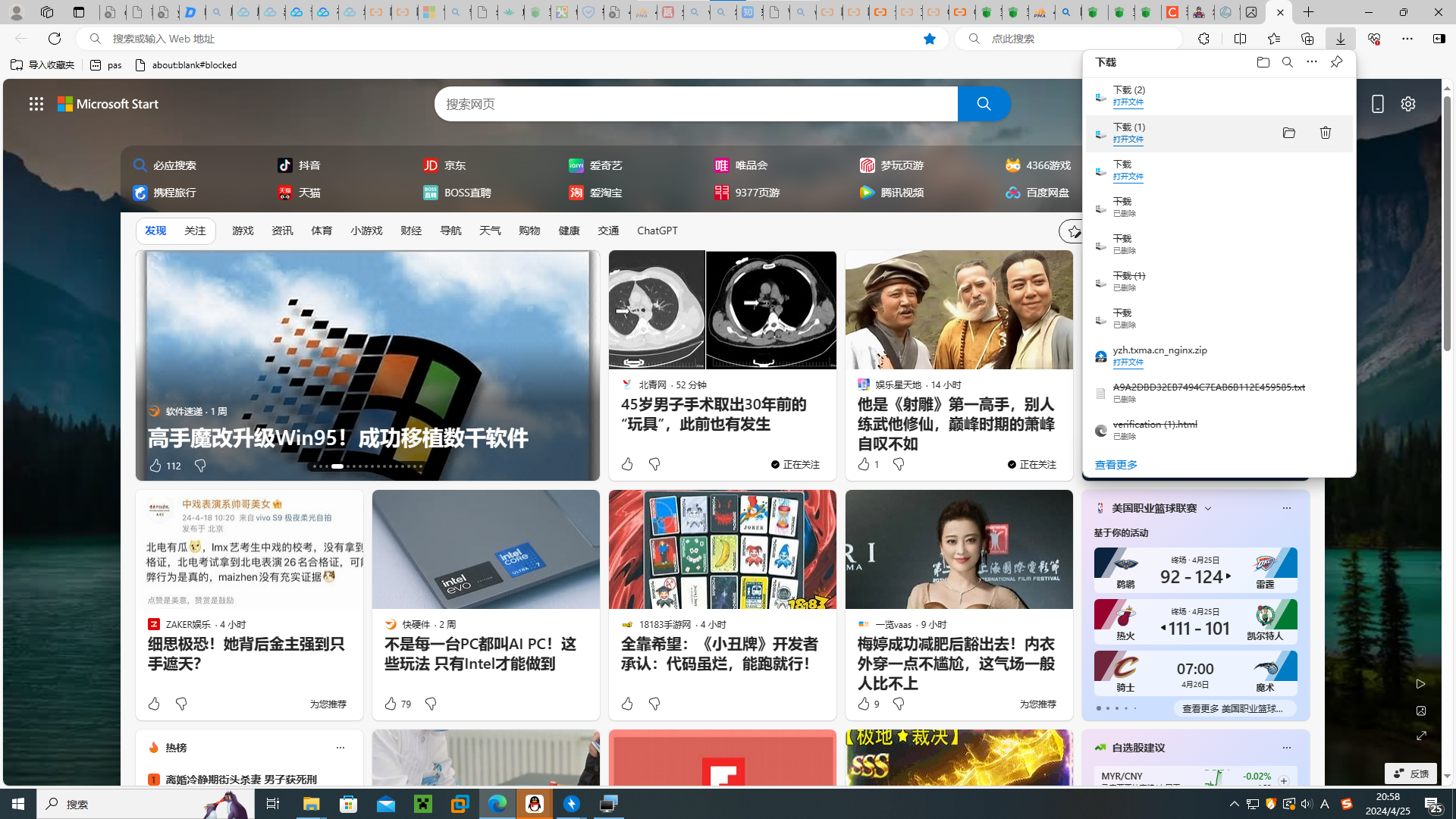
Task: Click browser Extensions puzzle icon
Action: (1203, 39)
